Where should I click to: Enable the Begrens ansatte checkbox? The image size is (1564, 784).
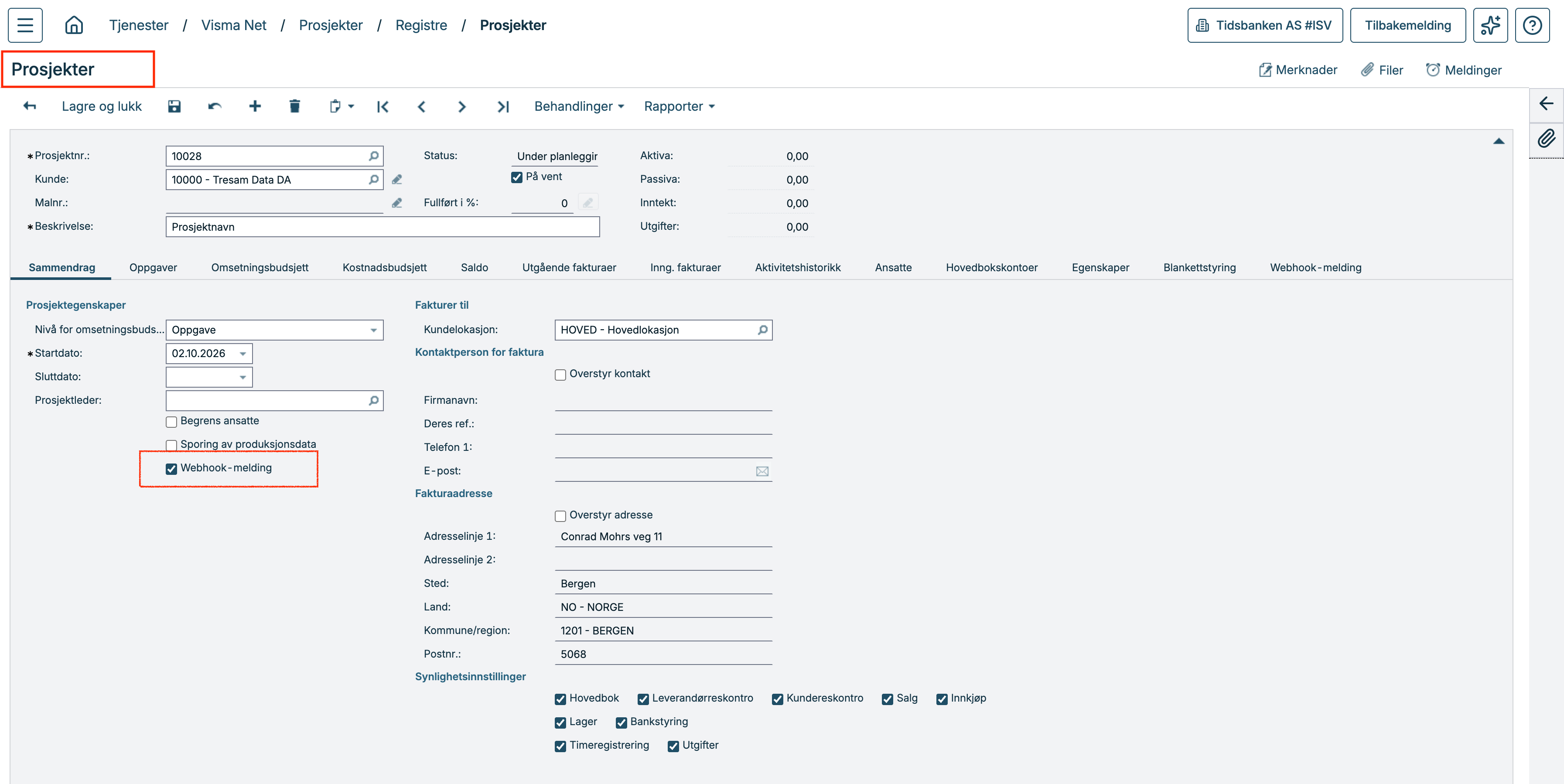pyautogui.click(x=171, y=422)
